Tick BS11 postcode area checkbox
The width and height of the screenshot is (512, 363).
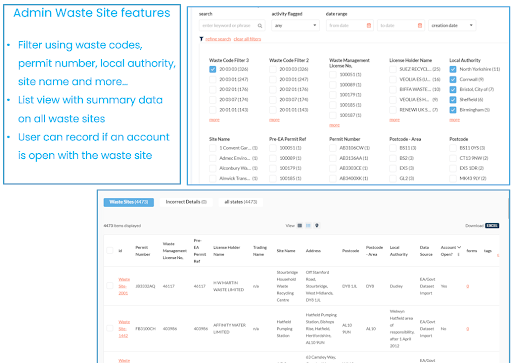tap(393, 148)
